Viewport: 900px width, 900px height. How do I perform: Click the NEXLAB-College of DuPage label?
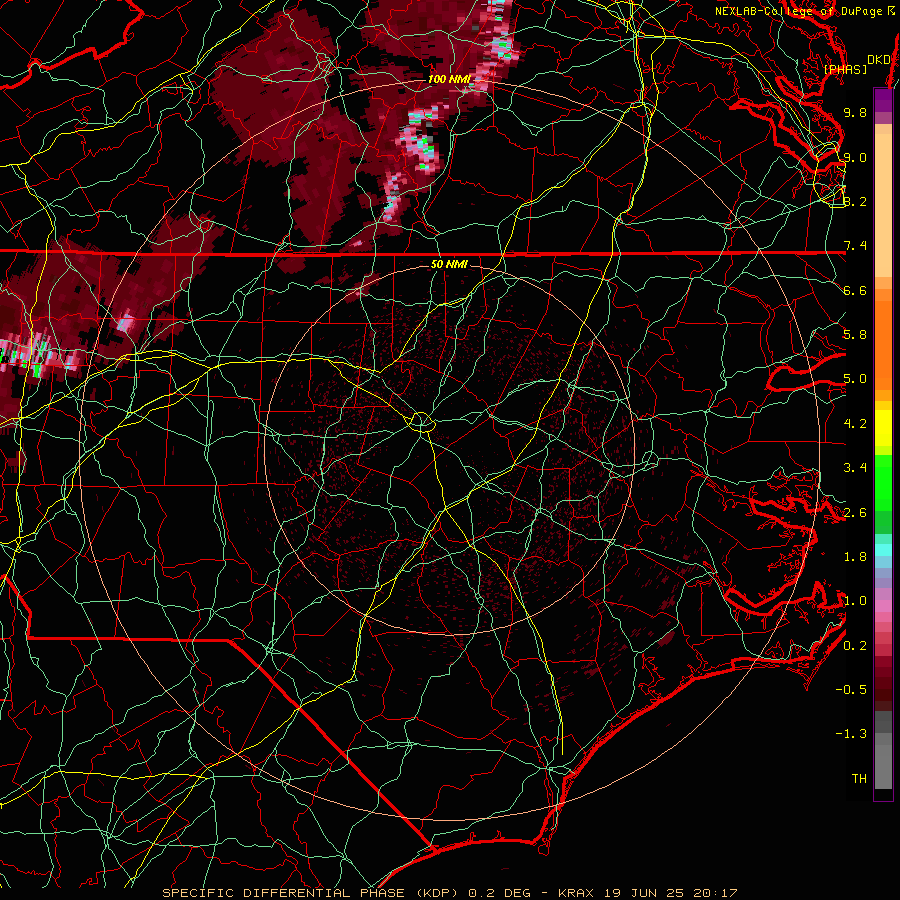pos(798,11)
